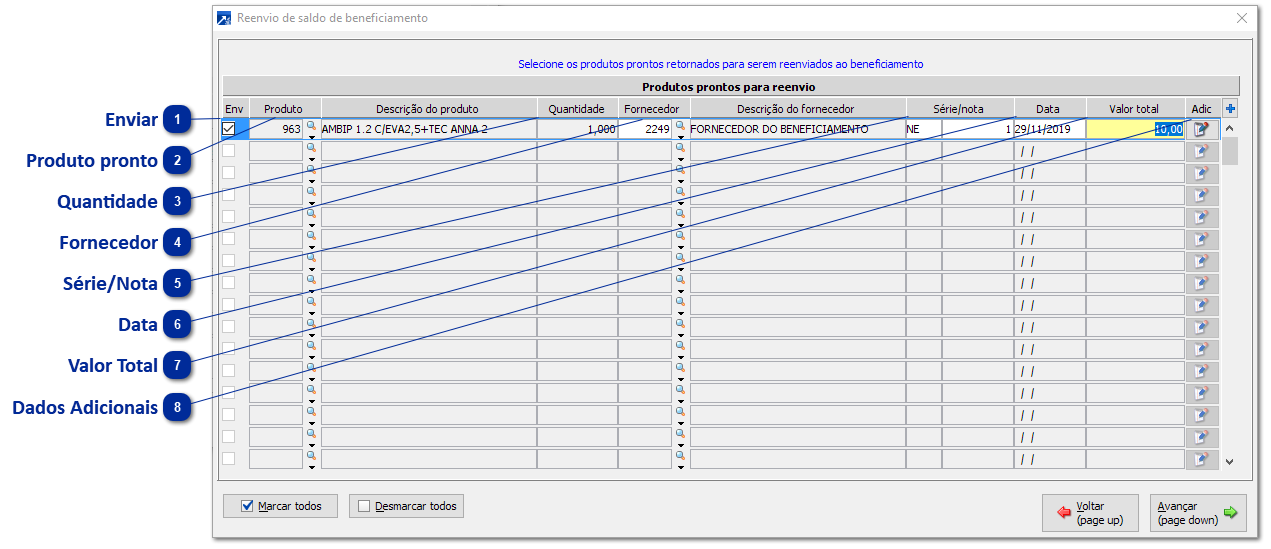Edit the quantity field showing 1,000
This screenshot has height=549, width=1271.
(577, 129)
